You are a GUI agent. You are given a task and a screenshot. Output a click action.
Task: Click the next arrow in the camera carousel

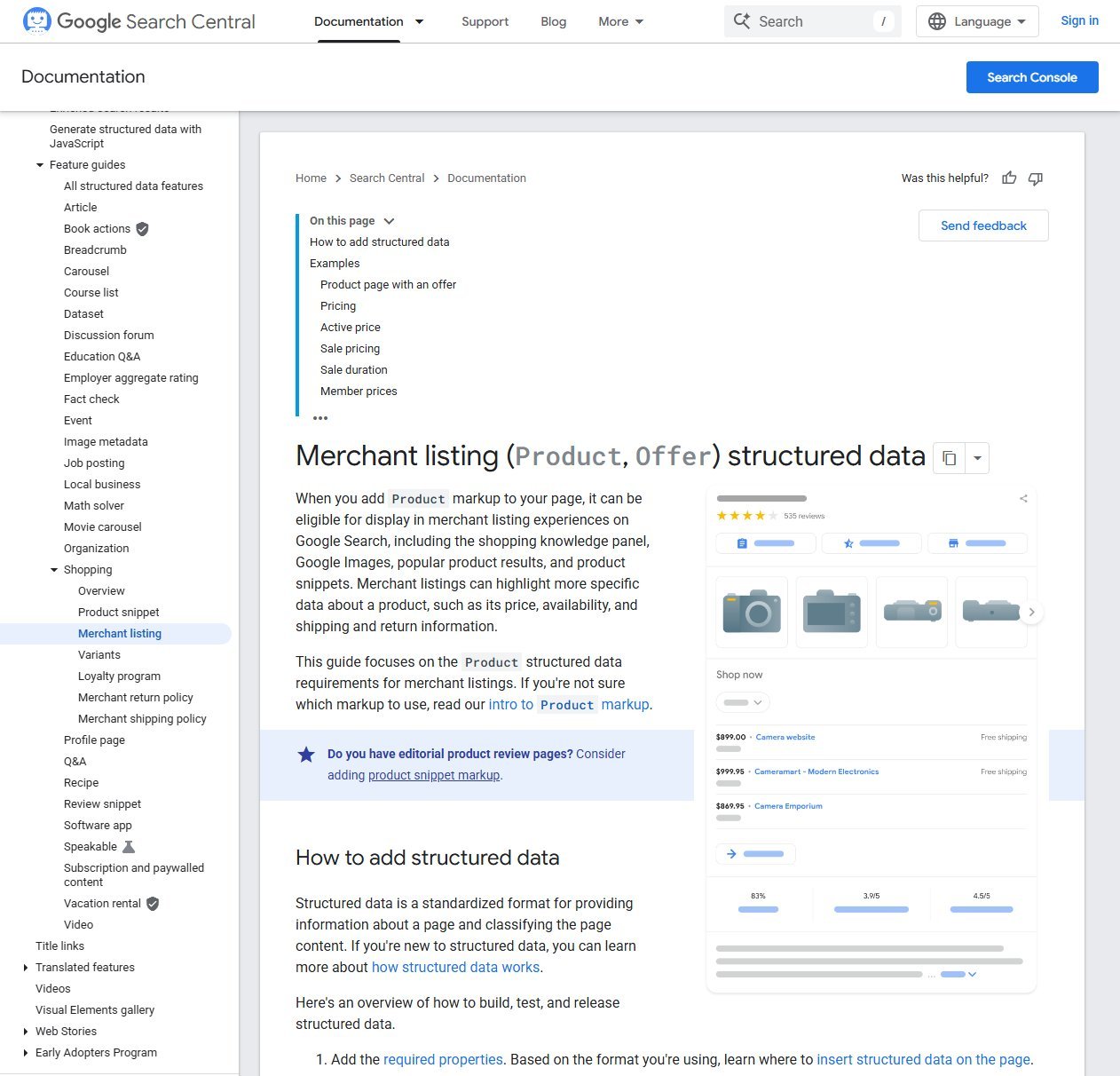pos(1031,612)
